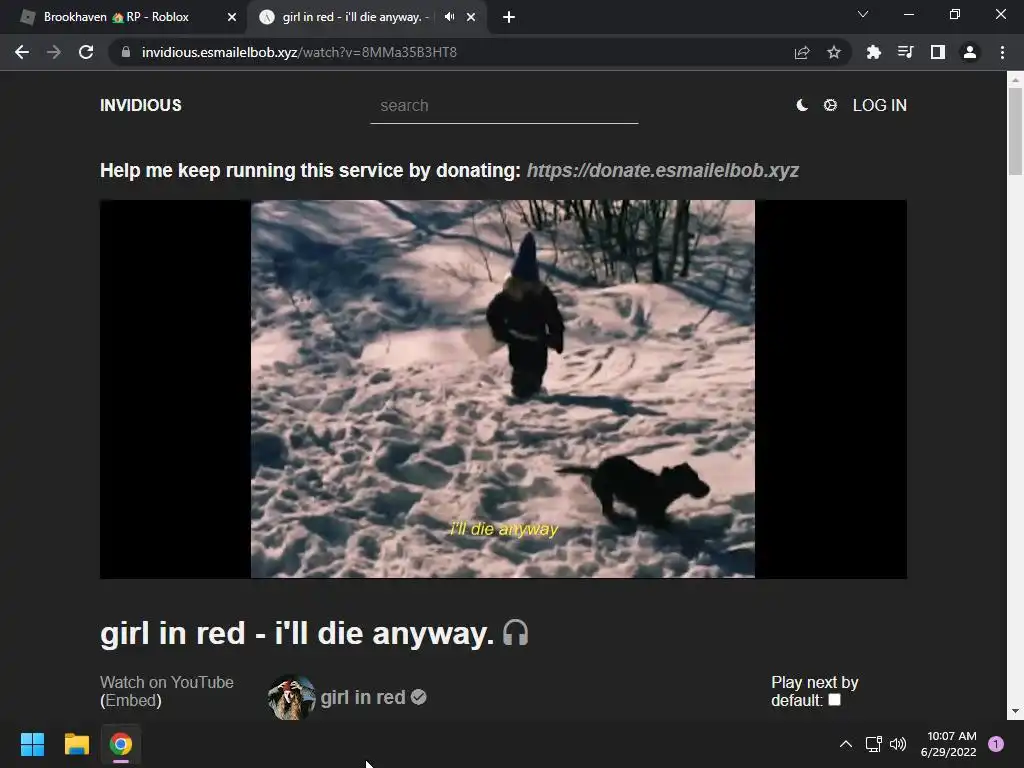The width and height of the screenshot is (1024, 768).
Task: Open Watch on YouTube link
Action: pos(167,682)
